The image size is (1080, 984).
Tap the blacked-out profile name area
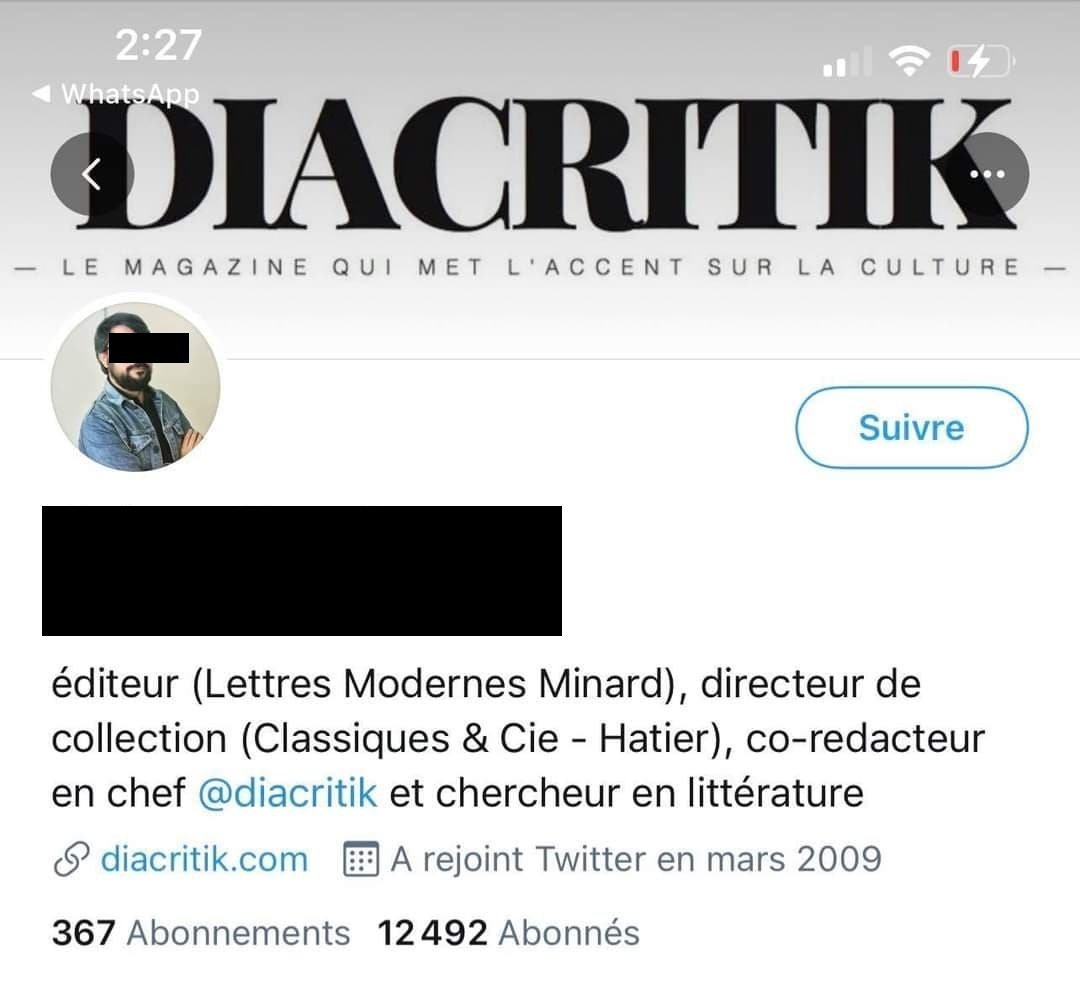(x=302, y=570)
